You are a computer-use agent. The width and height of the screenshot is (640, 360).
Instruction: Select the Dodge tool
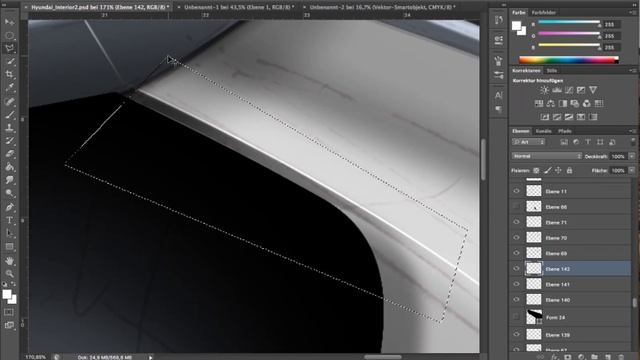pos(9,193)
